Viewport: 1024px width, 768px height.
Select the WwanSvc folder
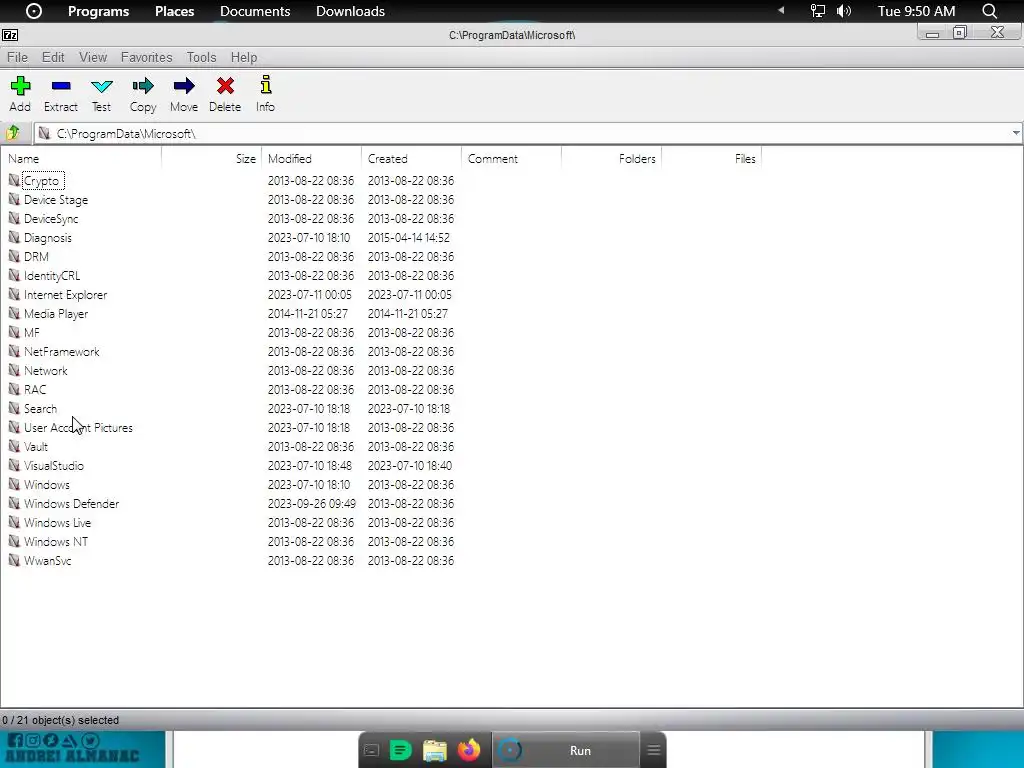pos(48,560)
